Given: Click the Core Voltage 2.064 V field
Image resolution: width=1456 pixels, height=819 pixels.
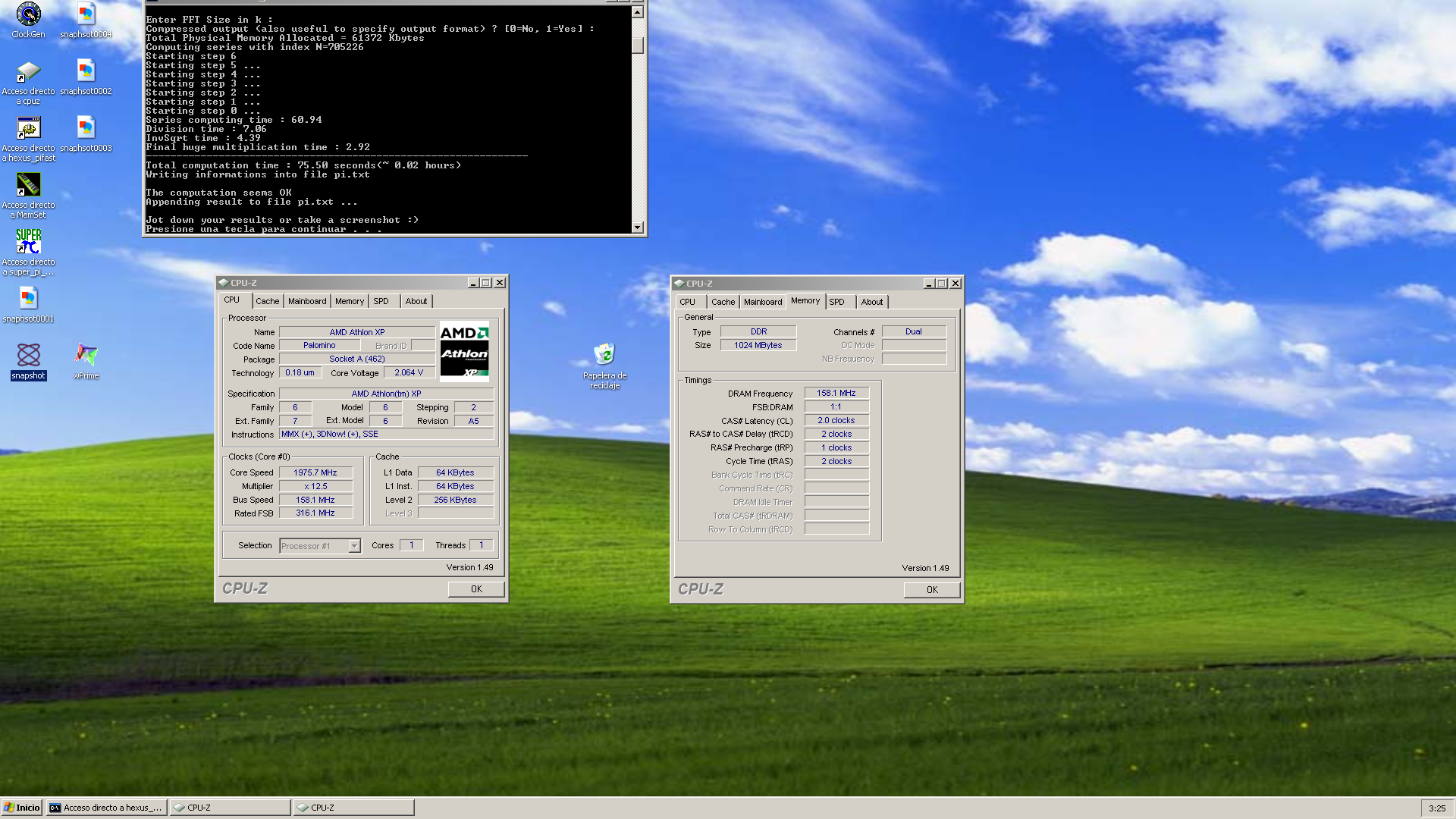Looking at the screenshot, I should coord(409,372).
